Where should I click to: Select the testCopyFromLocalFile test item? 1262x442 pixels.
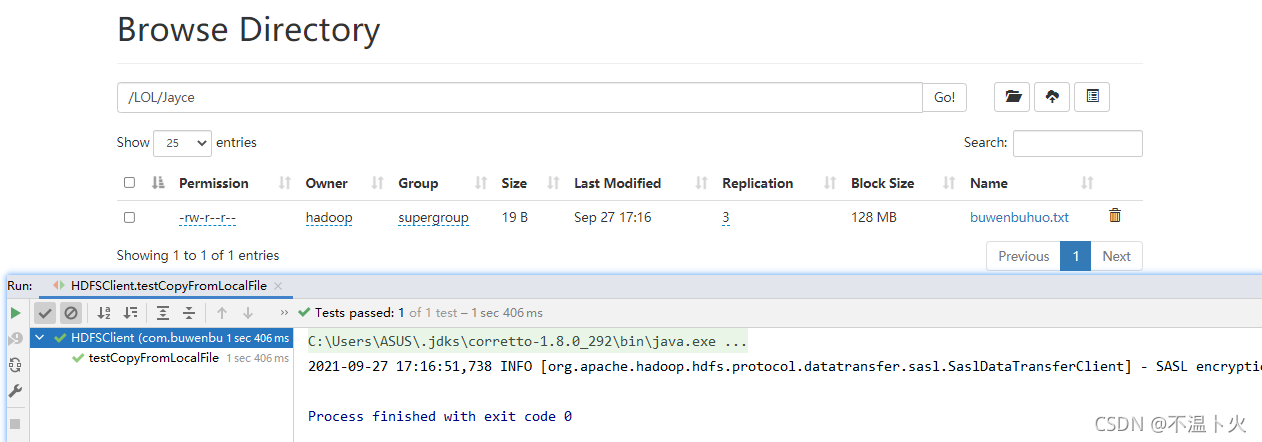pos(154,358)
